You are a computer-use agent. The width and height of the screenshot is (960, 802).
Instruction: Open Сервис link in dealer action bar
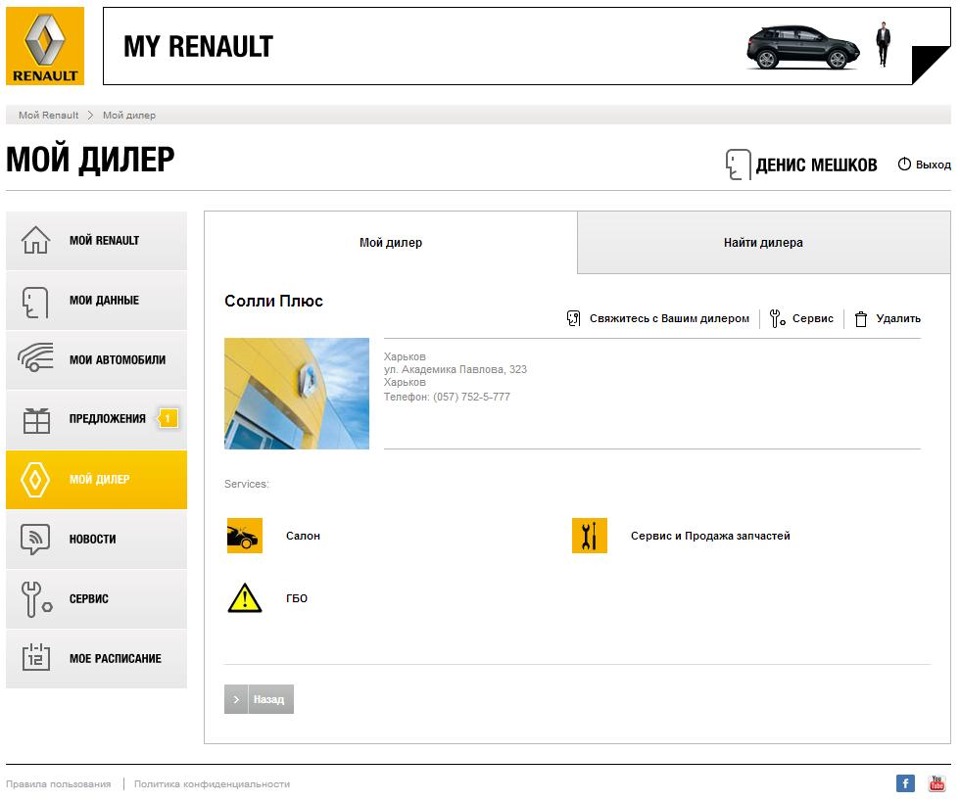click(812, 318)
